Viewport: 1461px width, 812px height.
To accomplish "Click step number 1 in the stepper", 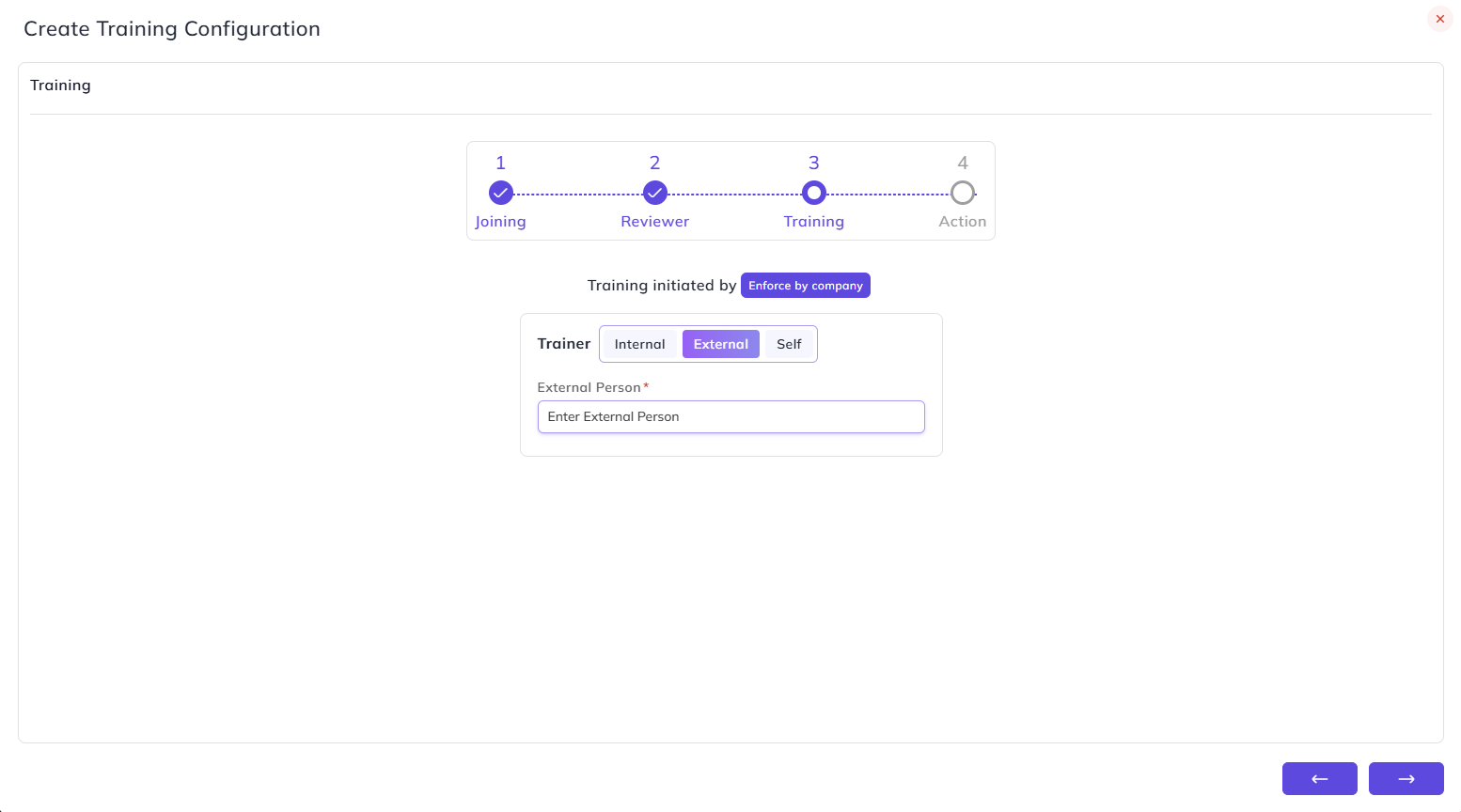I will [501, 163].
